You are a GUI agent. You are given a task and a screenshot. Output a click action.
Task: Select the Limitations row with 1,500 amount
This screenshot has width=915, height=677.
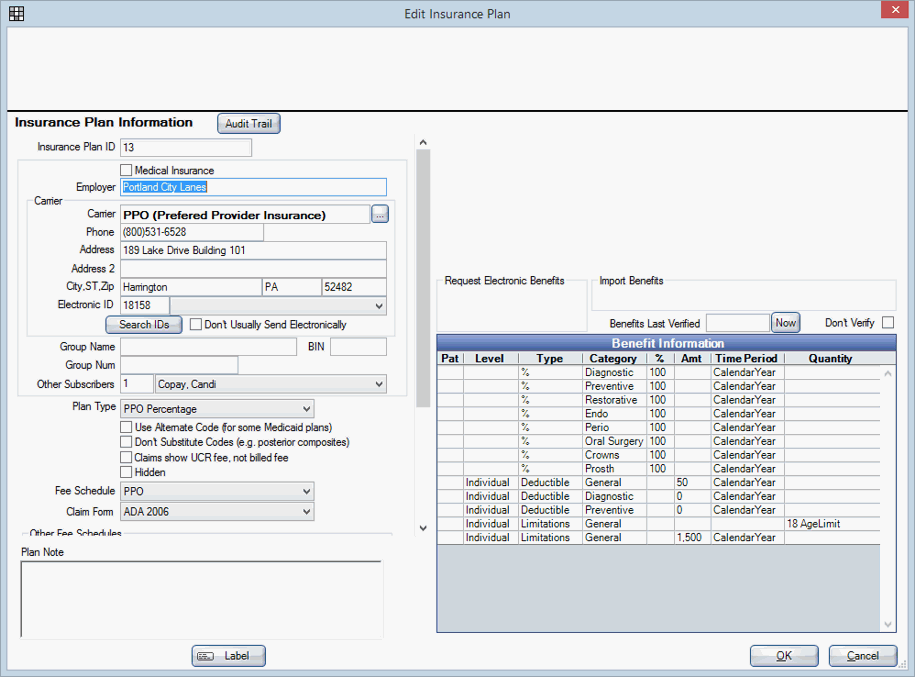(658, 538)
